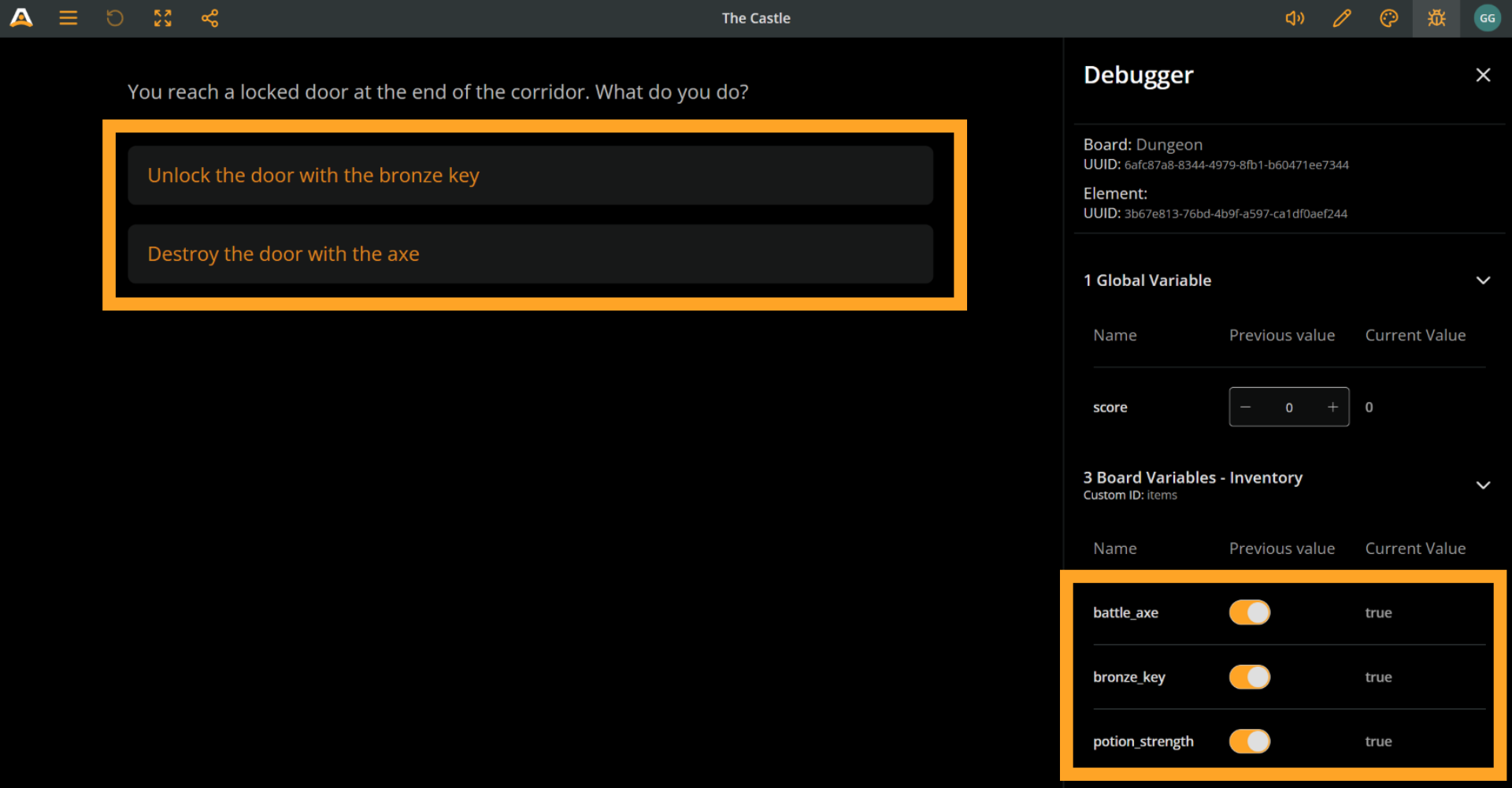The width and height of the screenshot is (1512, 788).
Task: Click the Arcweave logo icon
Action: coord(21,18)
